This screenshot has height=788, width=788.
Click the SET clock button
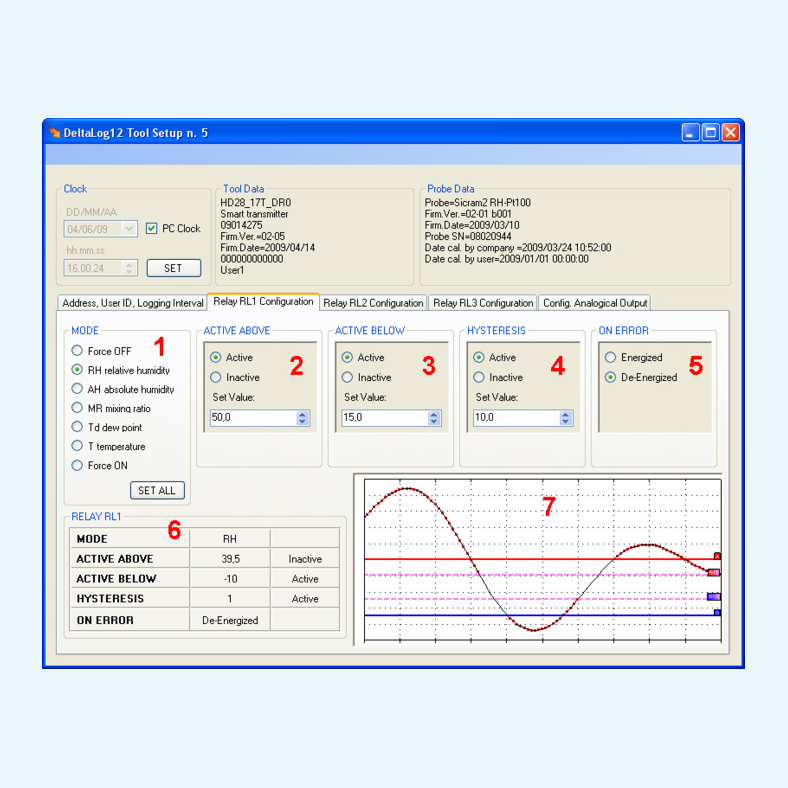(x=173, y=268)
